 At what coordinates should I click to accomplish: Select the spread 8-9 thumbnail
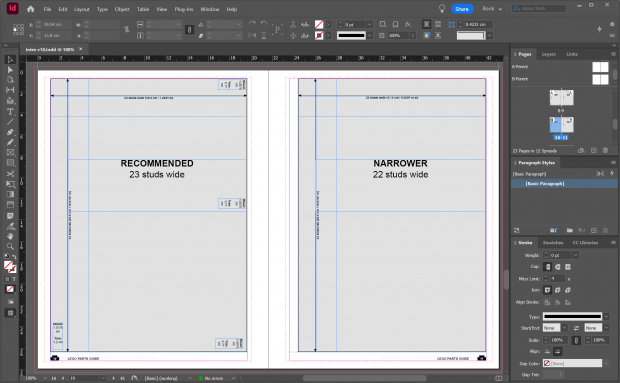click(x=561, y=98)
